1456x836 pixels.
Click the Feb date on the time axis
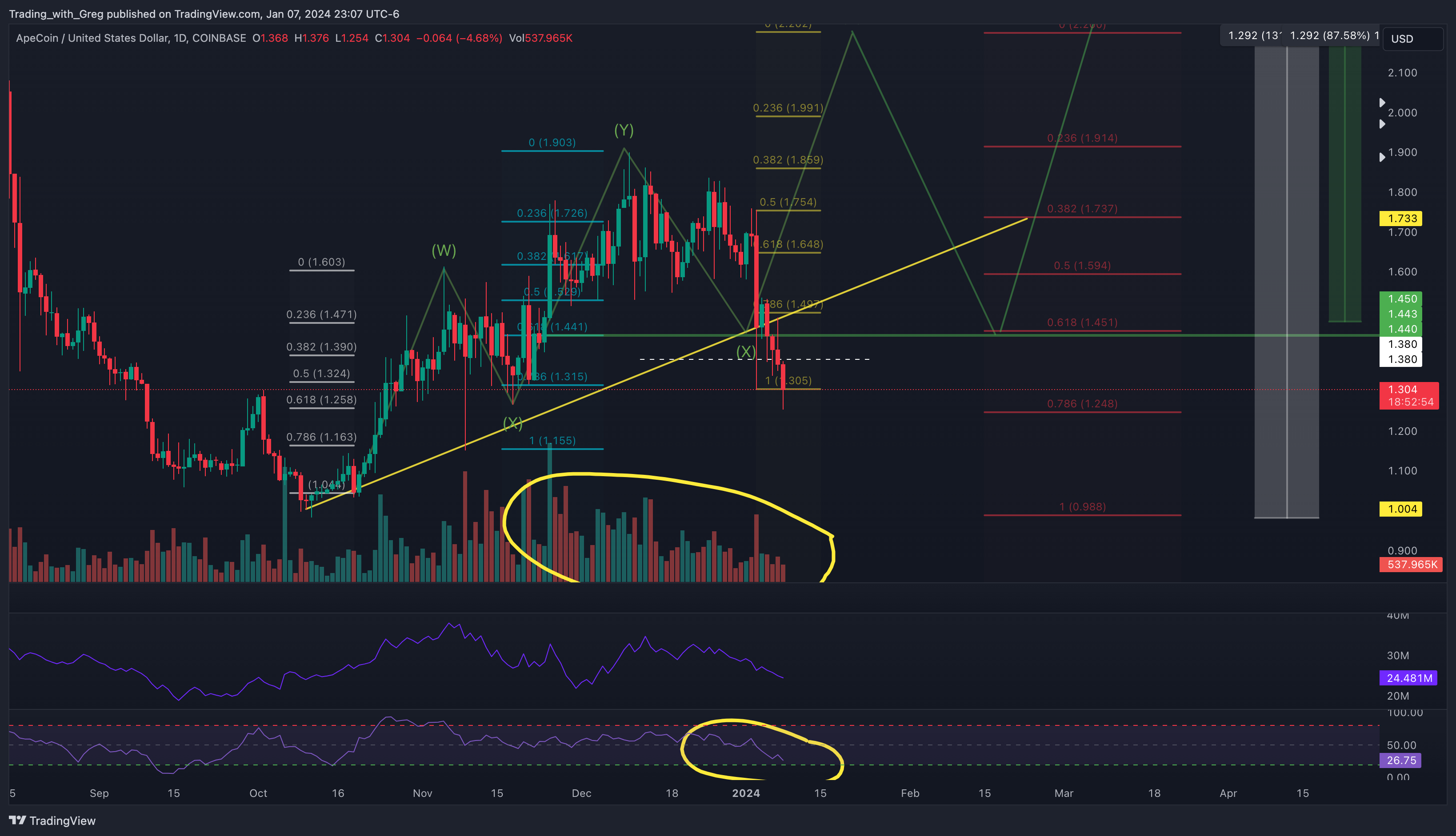coord(910,793)
